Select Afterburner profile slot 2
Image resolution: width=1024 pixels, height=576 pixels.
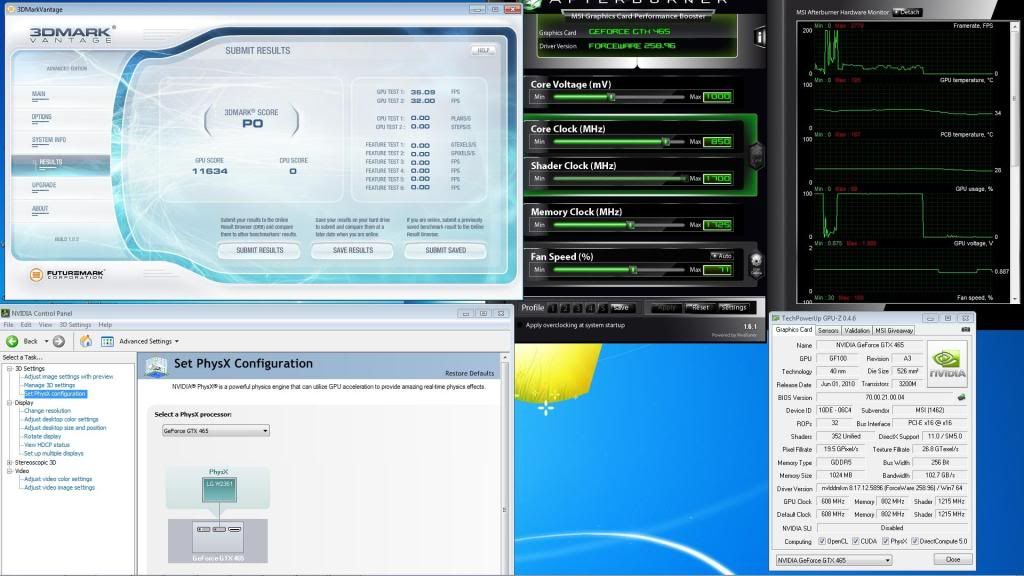[565, 308]
